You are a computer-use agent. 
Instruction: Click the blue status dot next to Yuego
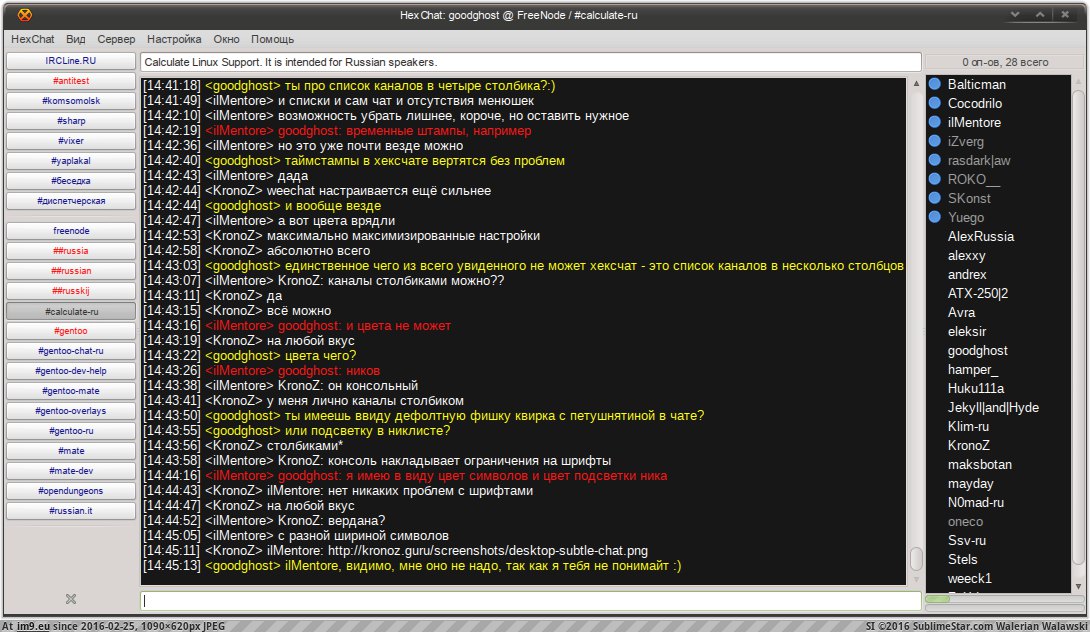click(x=935, y=217)
